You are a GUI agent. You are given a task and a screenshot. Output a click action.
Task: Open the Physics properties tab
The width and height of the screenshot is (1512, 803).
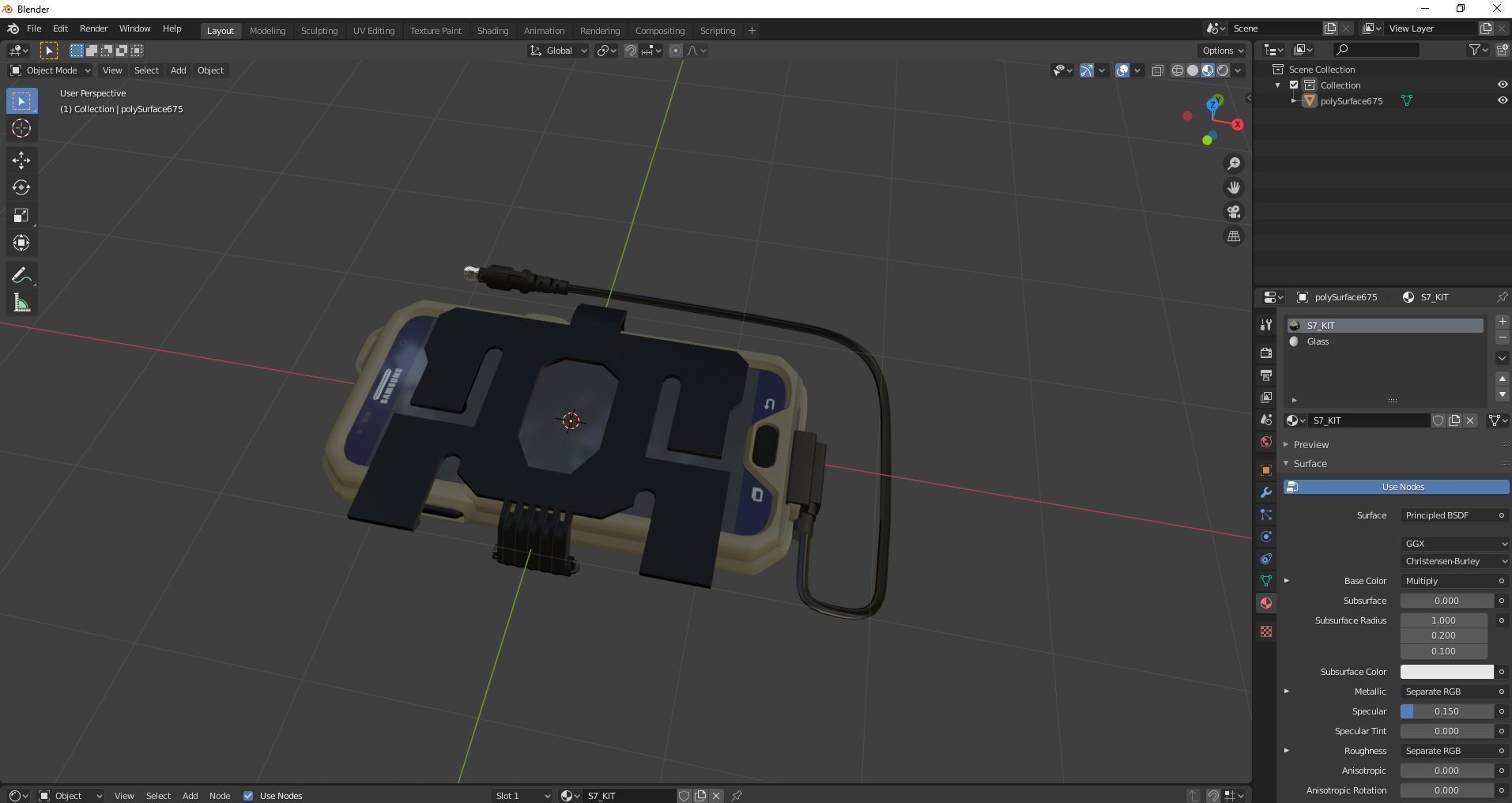1266,537
